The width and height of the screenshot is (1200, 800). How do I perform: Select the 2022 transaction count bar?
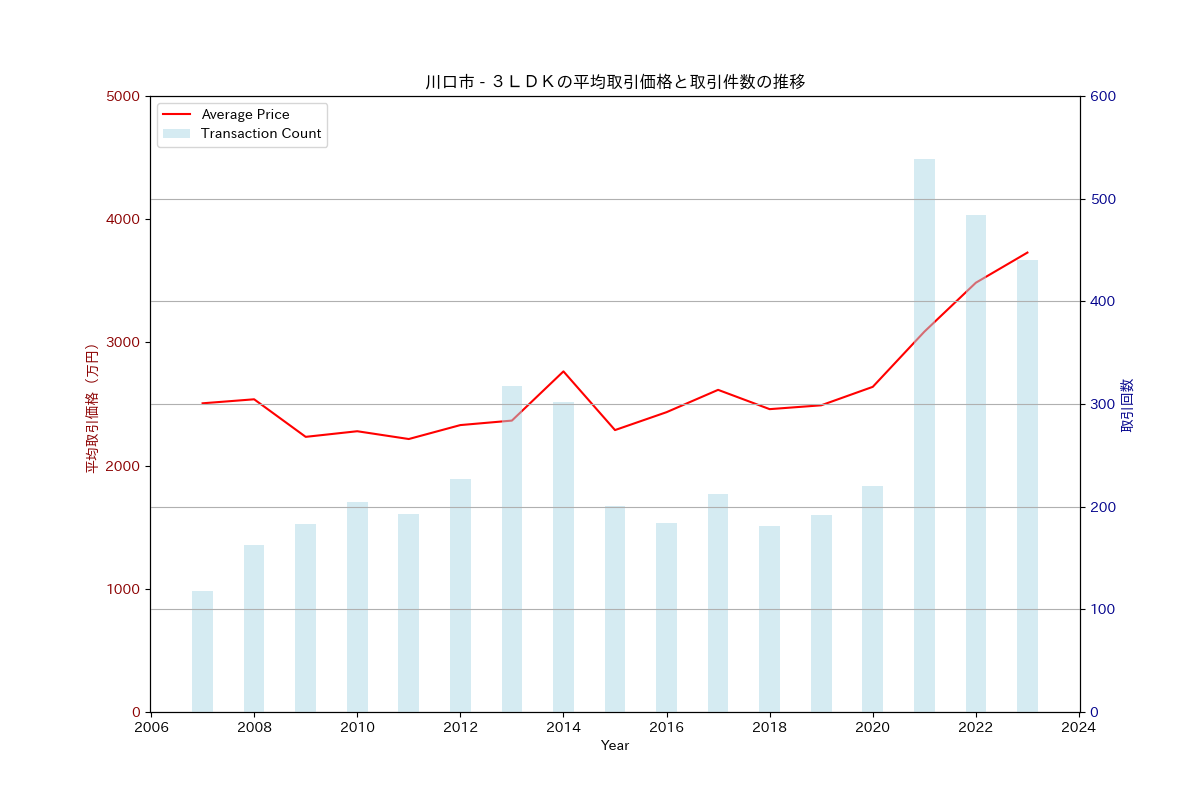[x=976, y=463]
